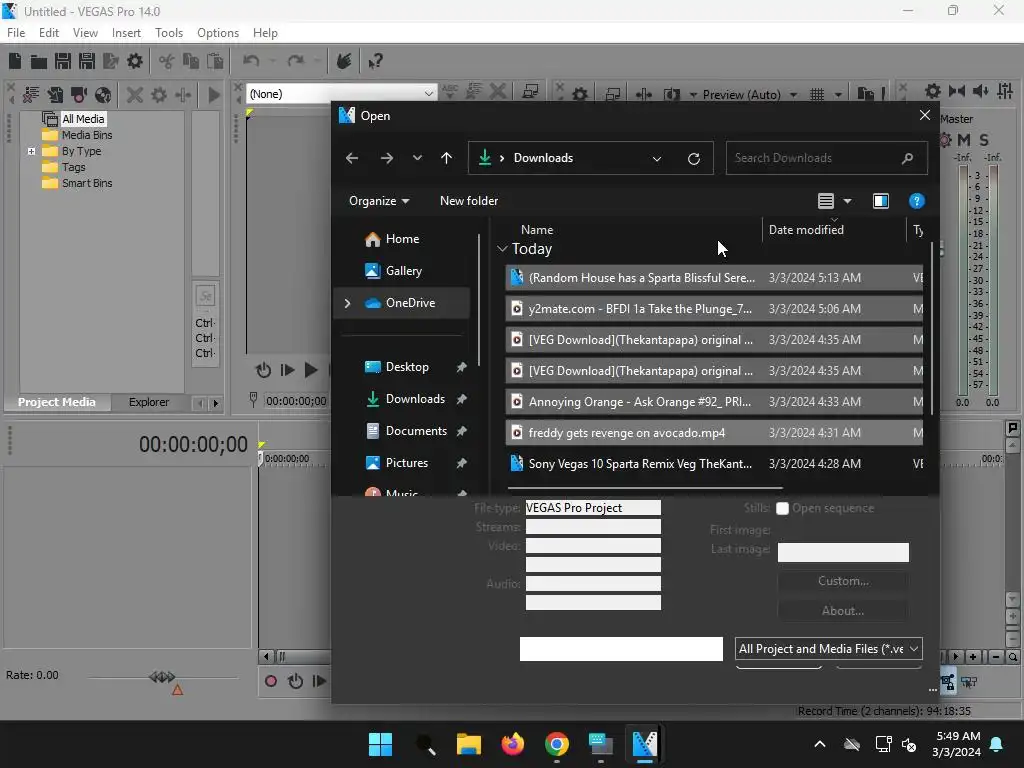Open the view options dropdown arrow
This screenshot has height=768, width=1024.
tap(847, 201)
